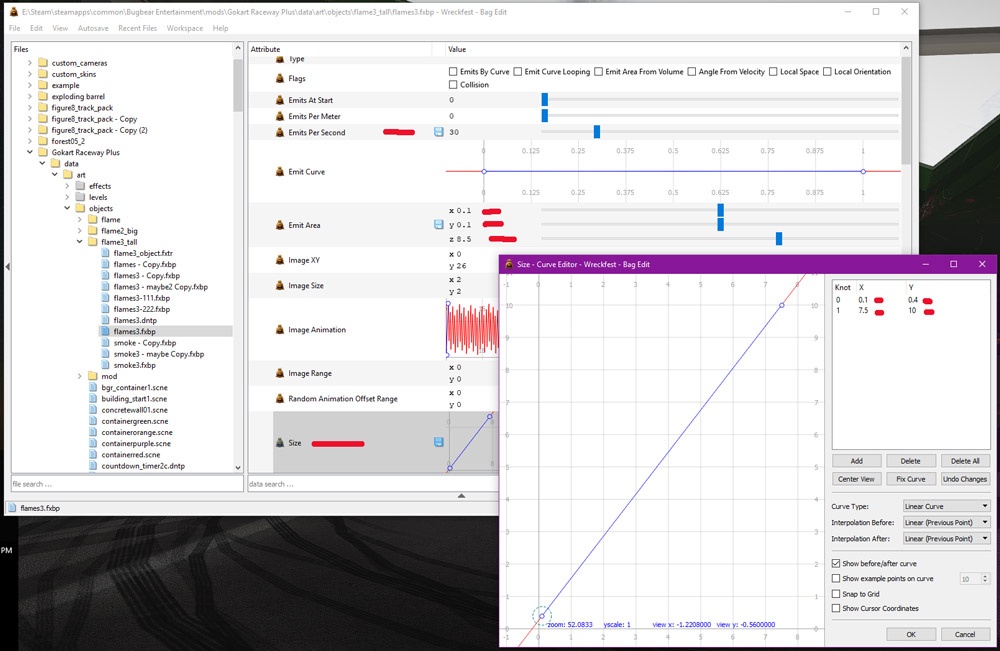Image resolution: width=1000 pixels, height=651 pixels.
Task: Open the Curve Type dropdown
Action: click(946, 506)
